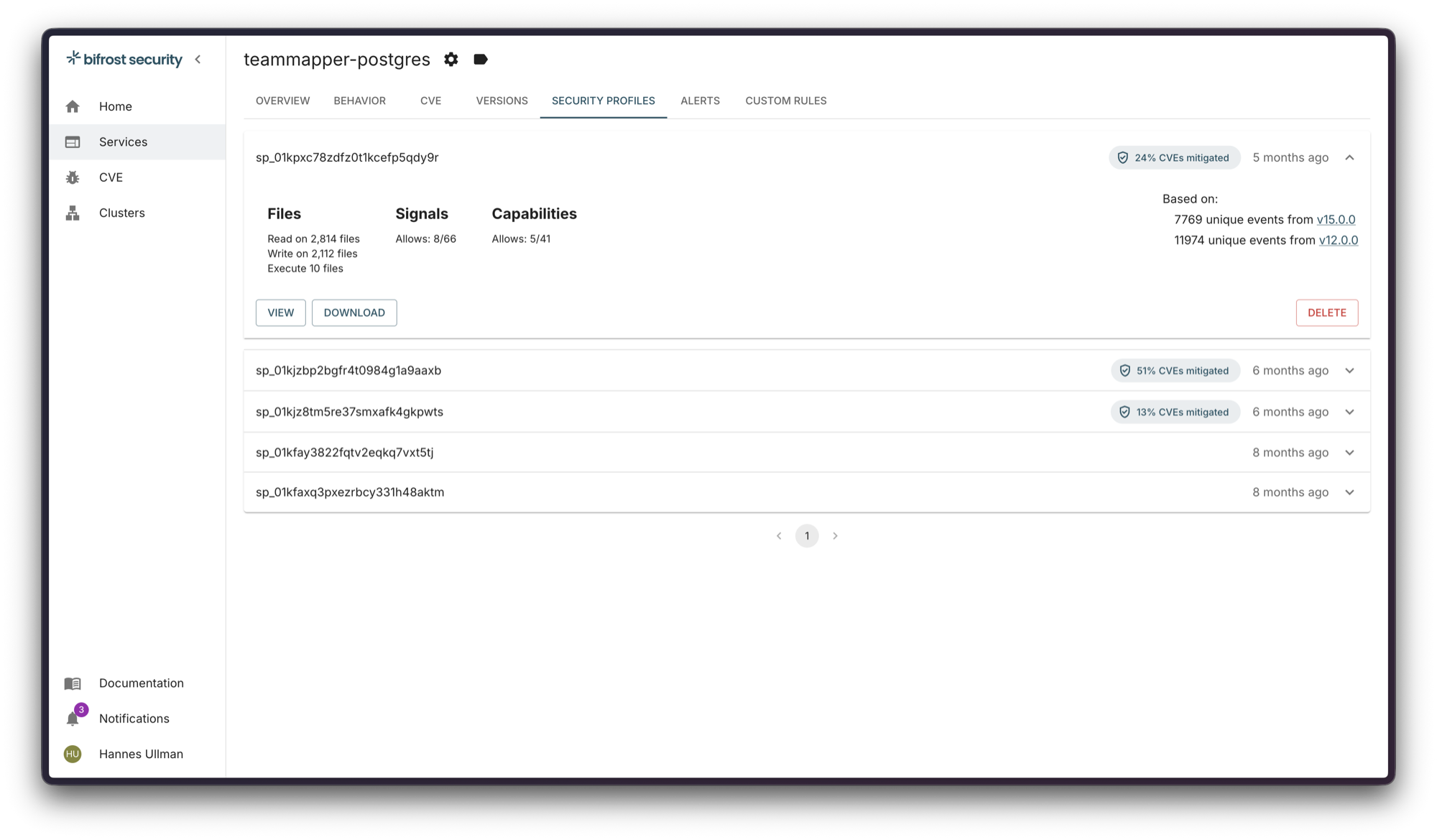This screenshot has height=840, width=1437.
Task: Click shield icon in 24% CVEs mitigated badge
Action: tap(1123, 158)
